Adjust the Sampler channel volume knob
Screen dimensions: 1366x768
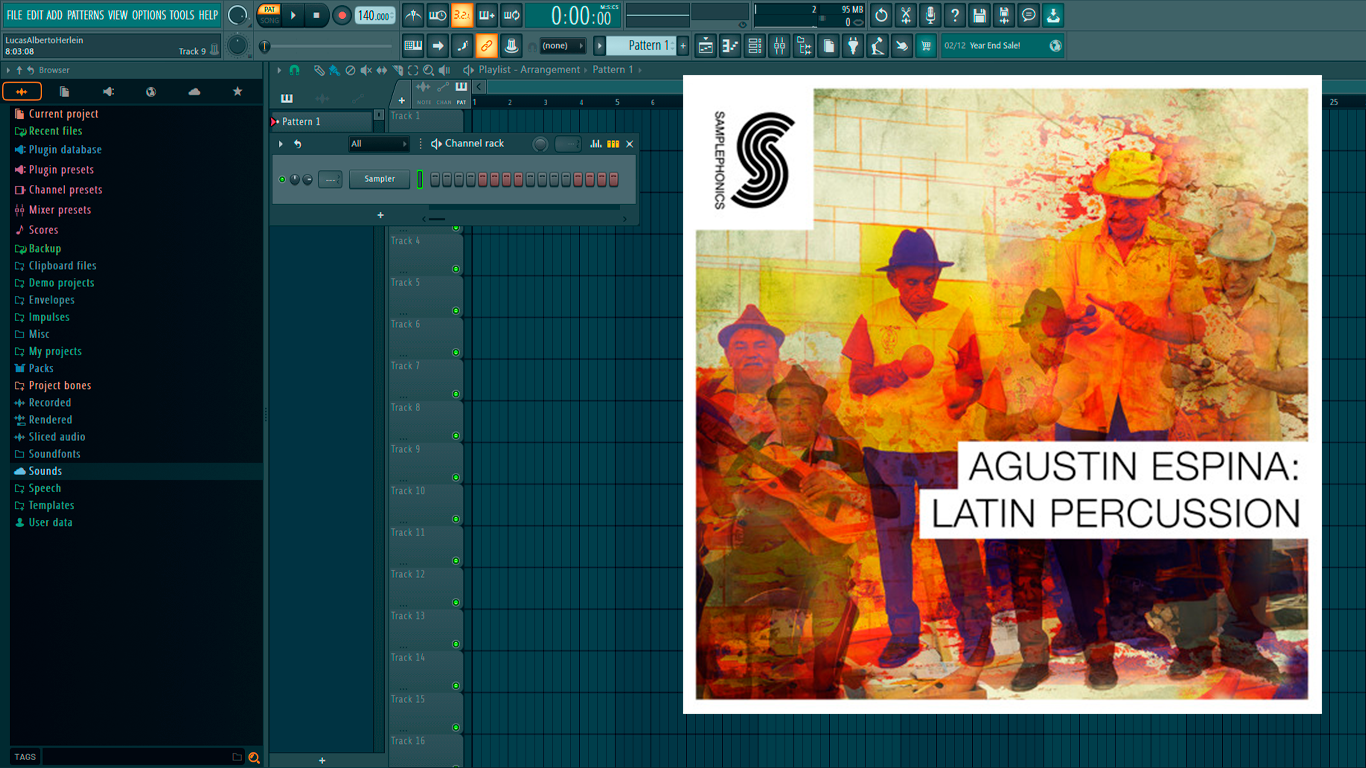[307, 179]
